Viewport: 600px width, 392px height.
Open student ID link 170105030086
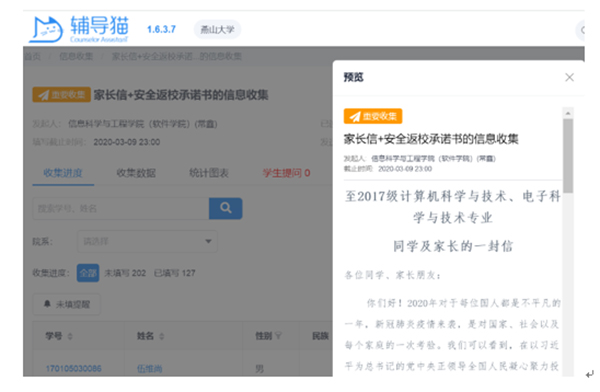pyautogui.click(x=73, y=368)
